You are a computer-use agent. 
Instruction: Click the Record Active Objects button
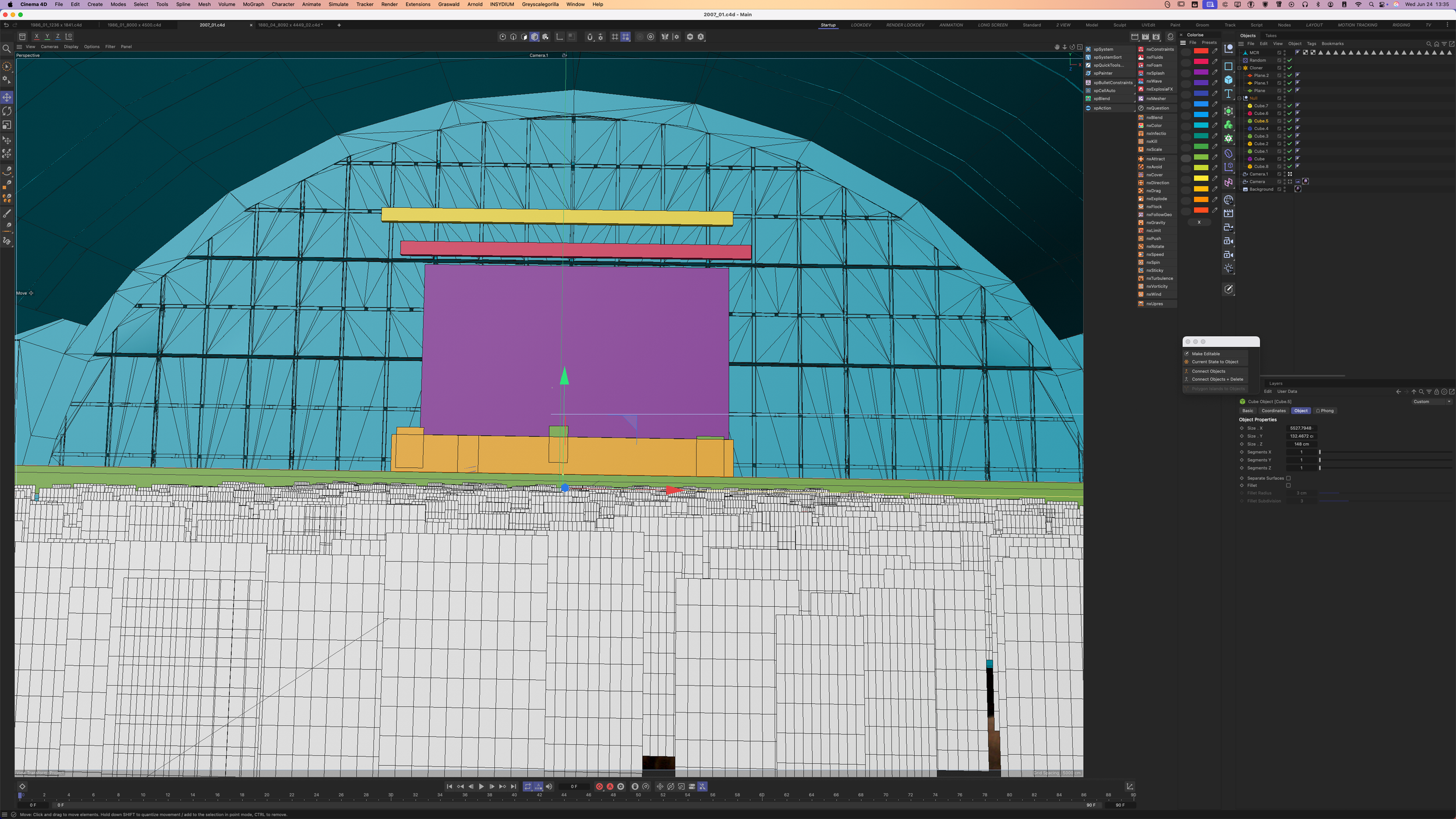[x=599, y=786]
